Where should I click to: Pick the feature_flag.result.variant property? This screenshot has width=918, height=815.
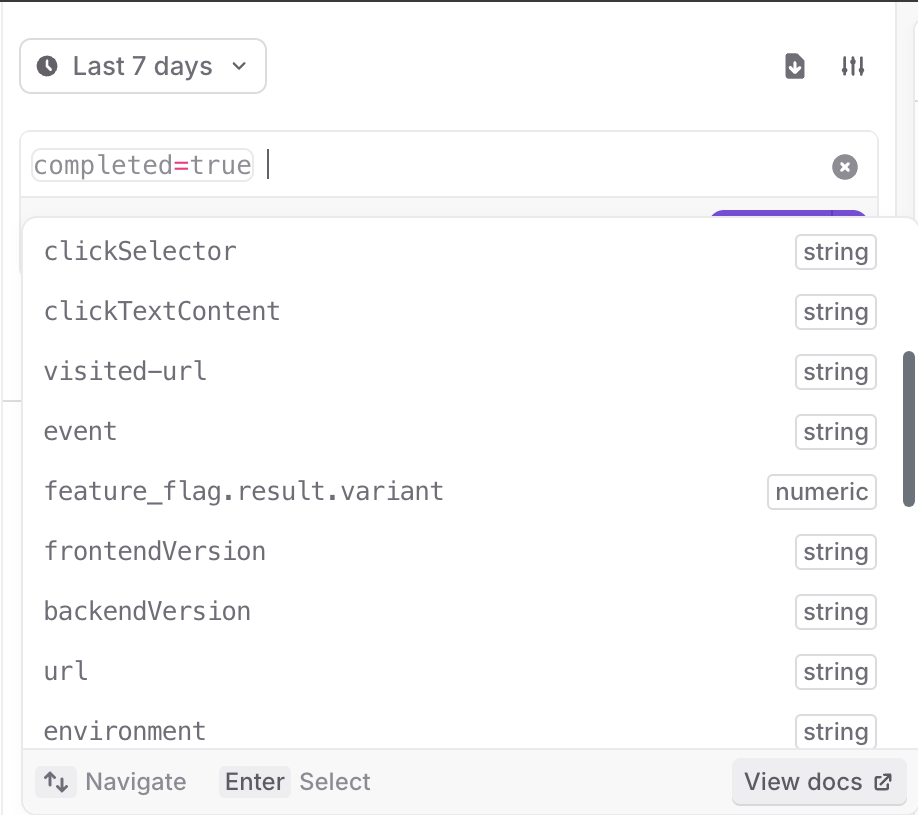(x=243, y=492)
